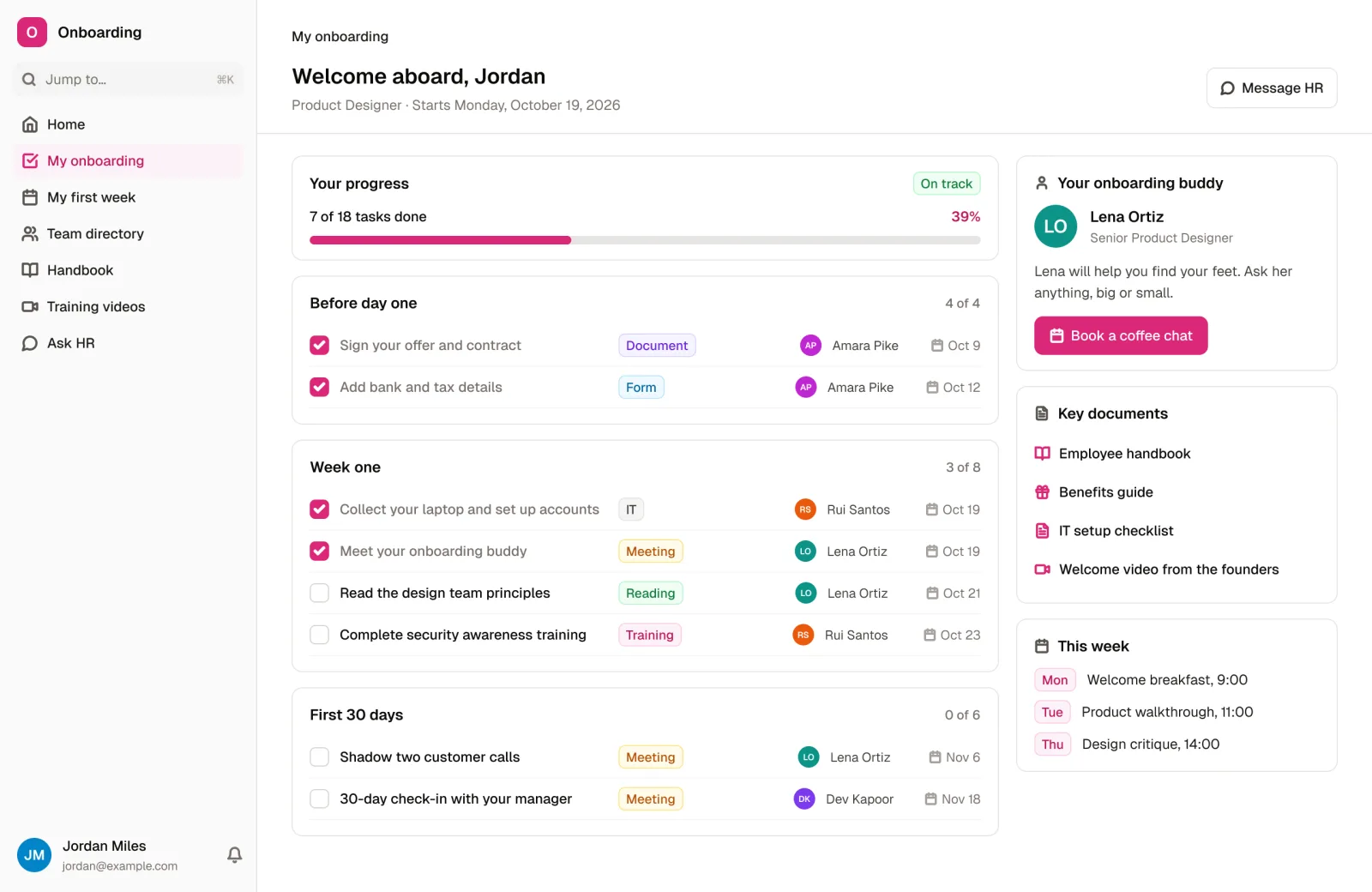Open Training videos in sidebar
The height and width of the screenshot is (892, 1372).
point(129,307)
